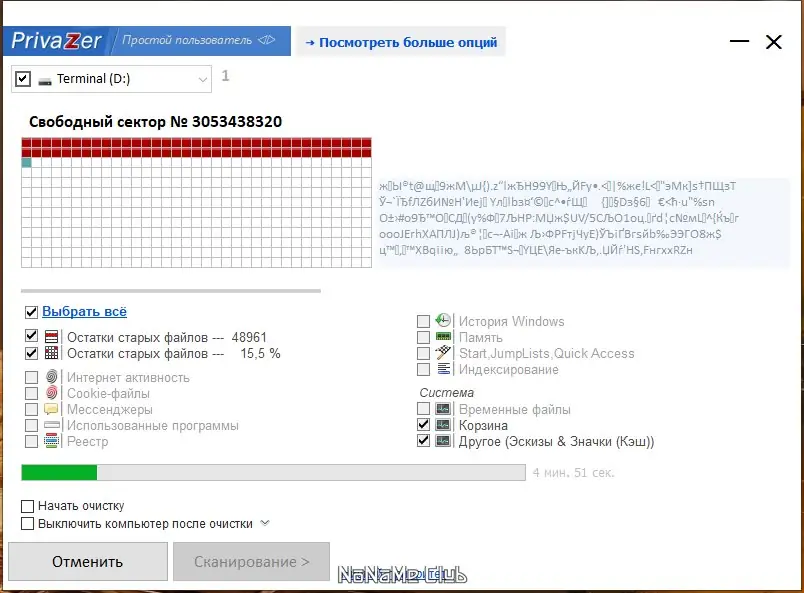The image size is (804, 593).
Task: Click the value 15,5 %
Action: 260,353
